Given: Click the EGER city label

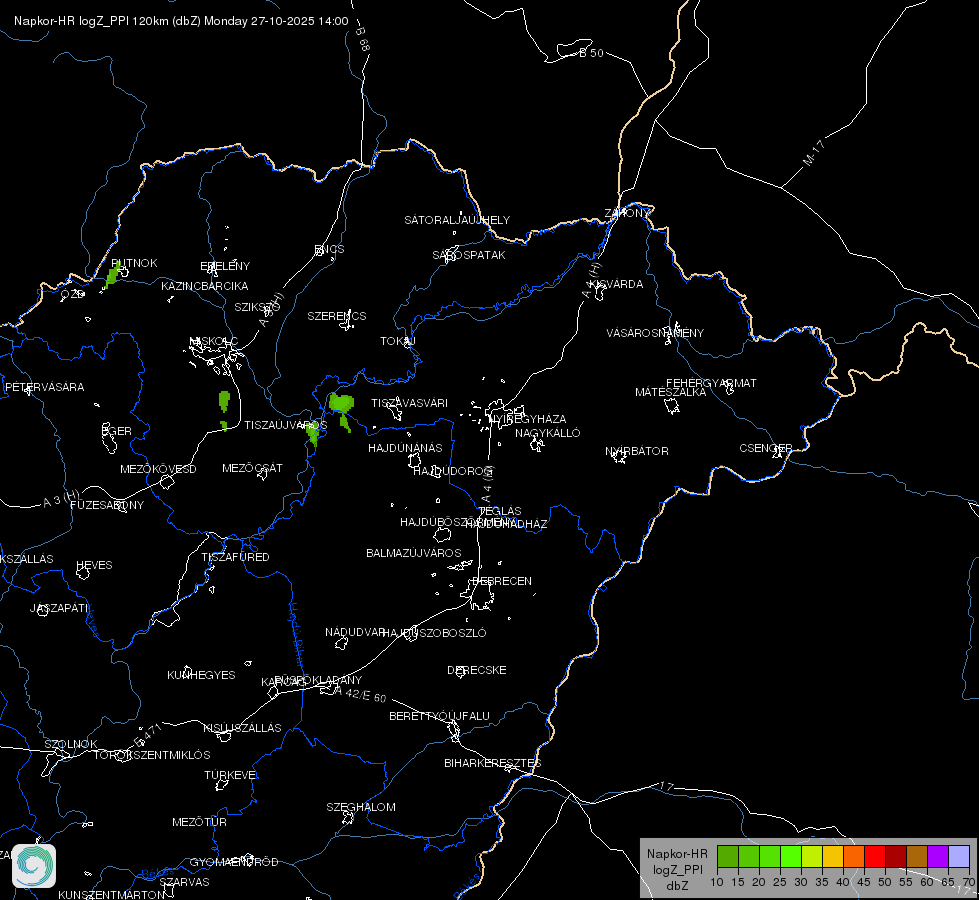Looking at the screenshot, I should pyautogui.click(x=117, y=431).
